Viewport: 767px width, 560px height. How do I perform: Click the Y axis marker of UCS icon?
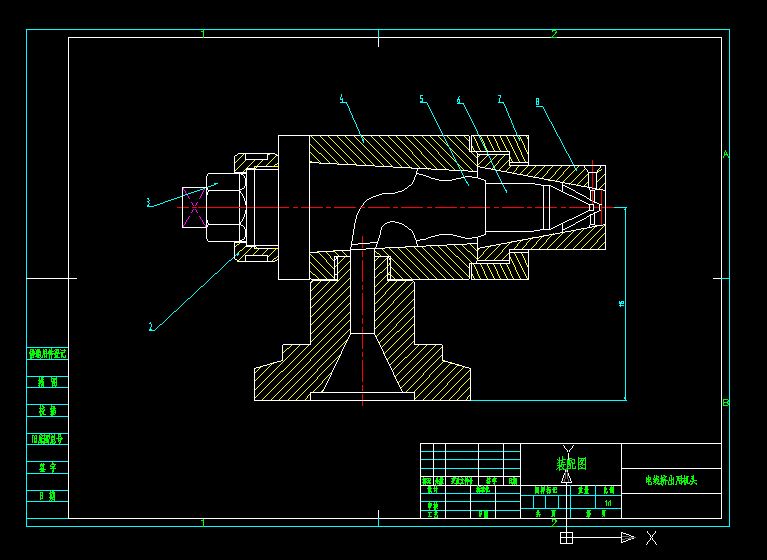pos(568,449)
